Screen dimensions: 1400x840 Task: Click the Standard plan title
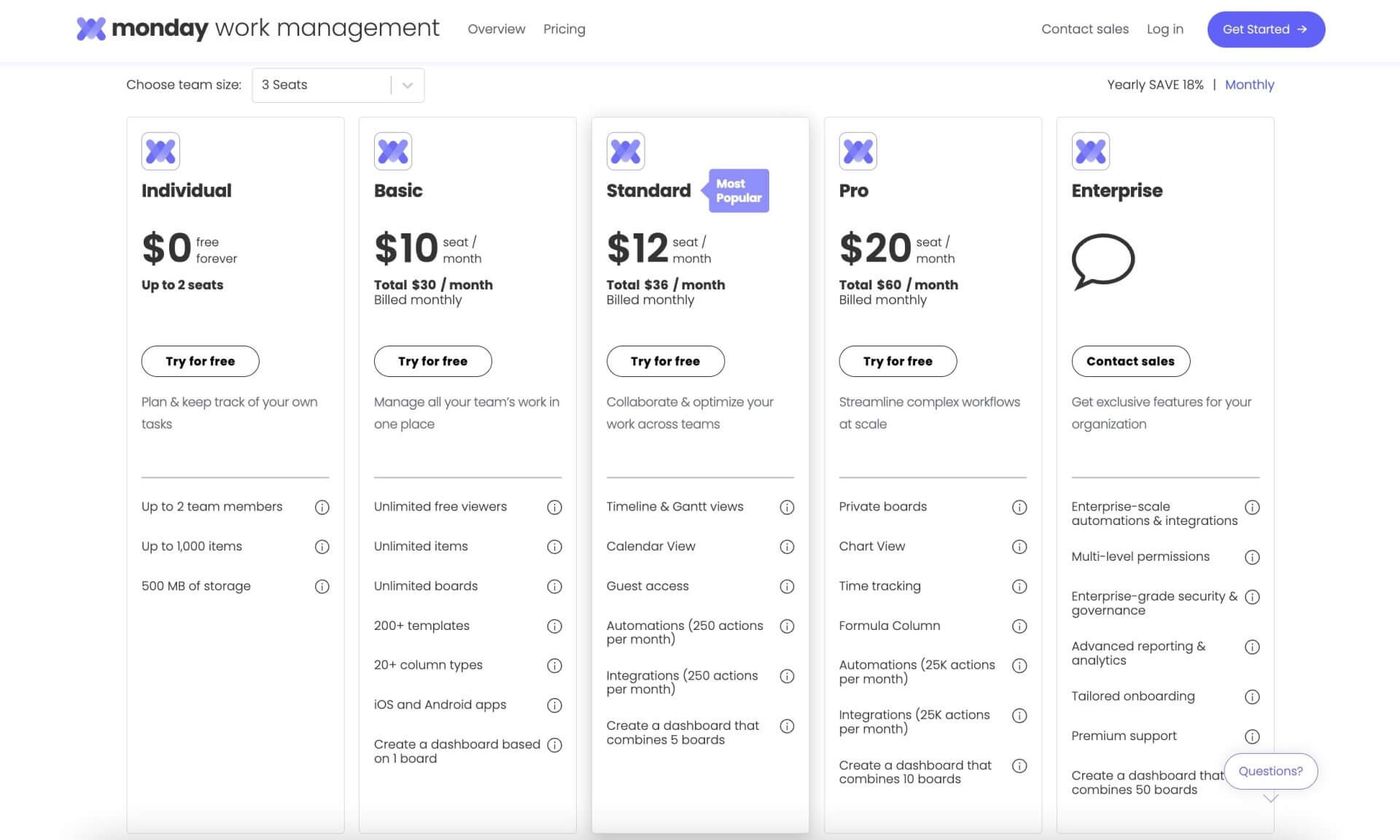coord(648,190)
